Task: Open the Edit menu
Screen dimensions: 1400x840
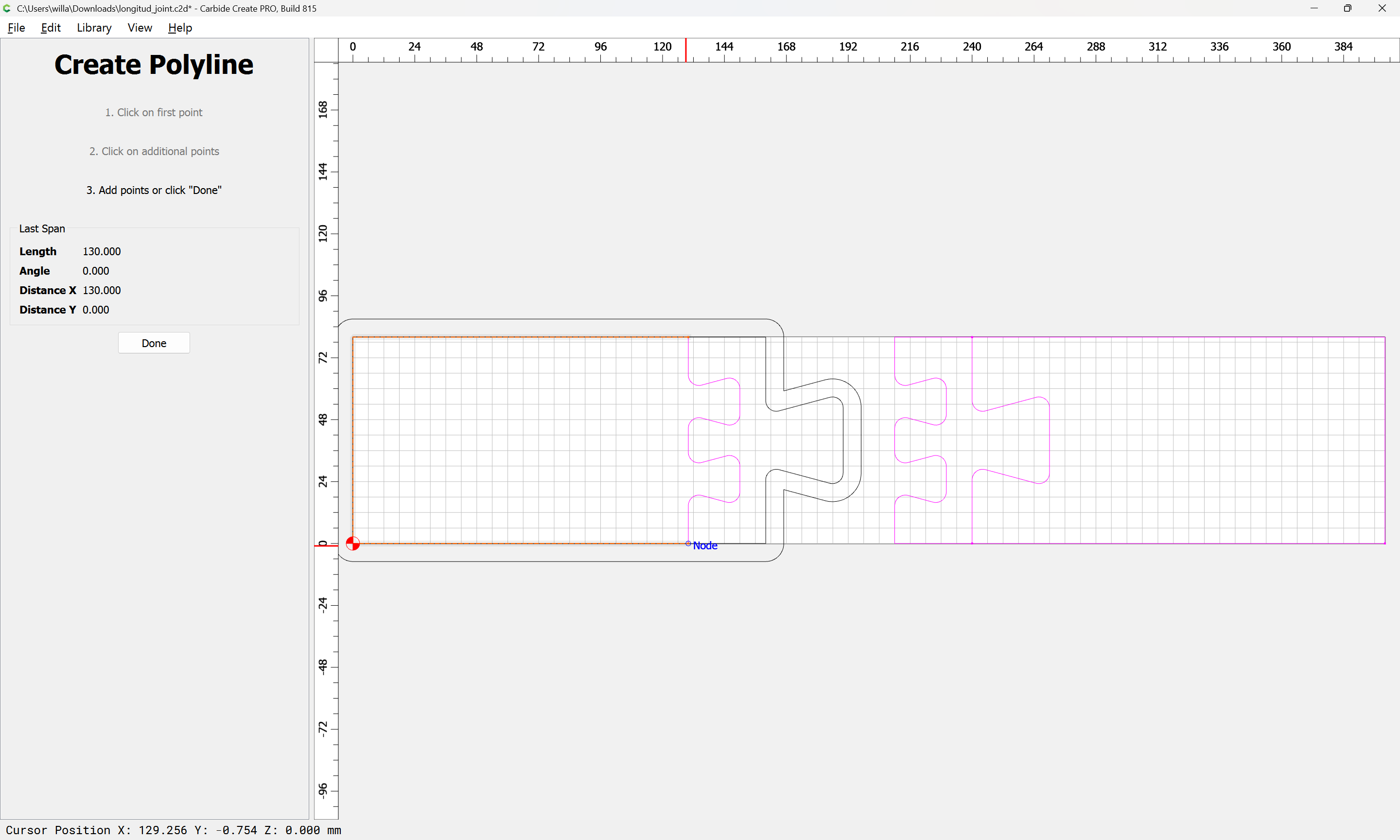Action: (51, 28)
